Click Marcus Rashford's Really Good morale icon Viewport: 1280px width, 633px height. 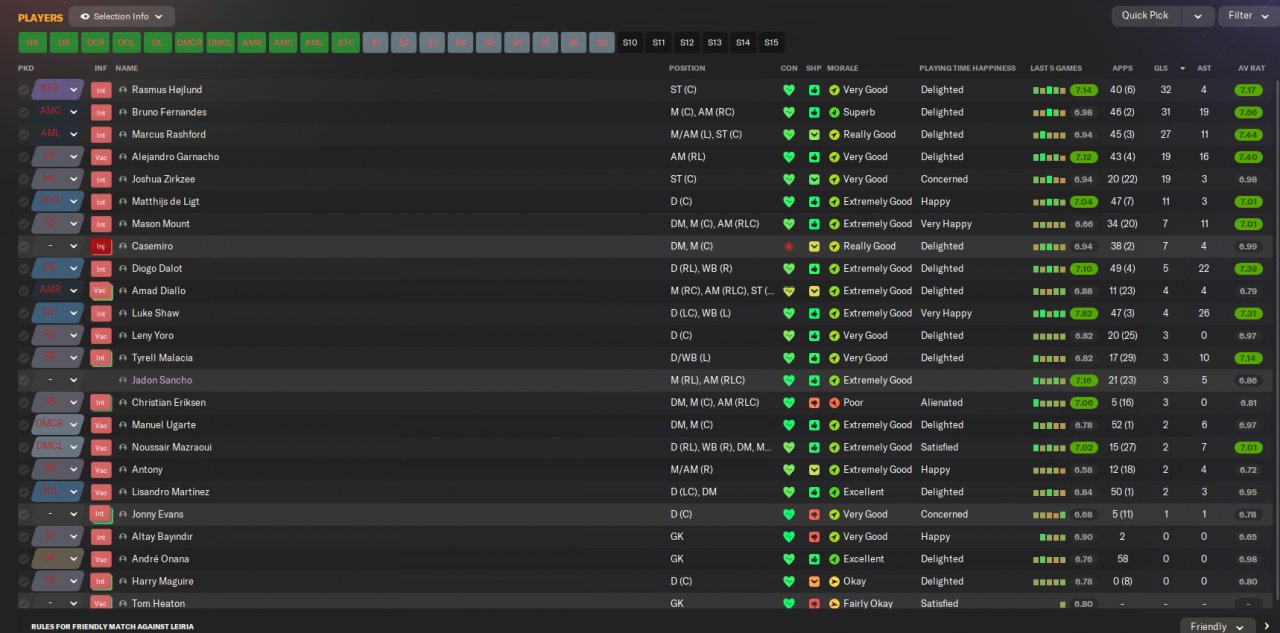coord(834,134)
